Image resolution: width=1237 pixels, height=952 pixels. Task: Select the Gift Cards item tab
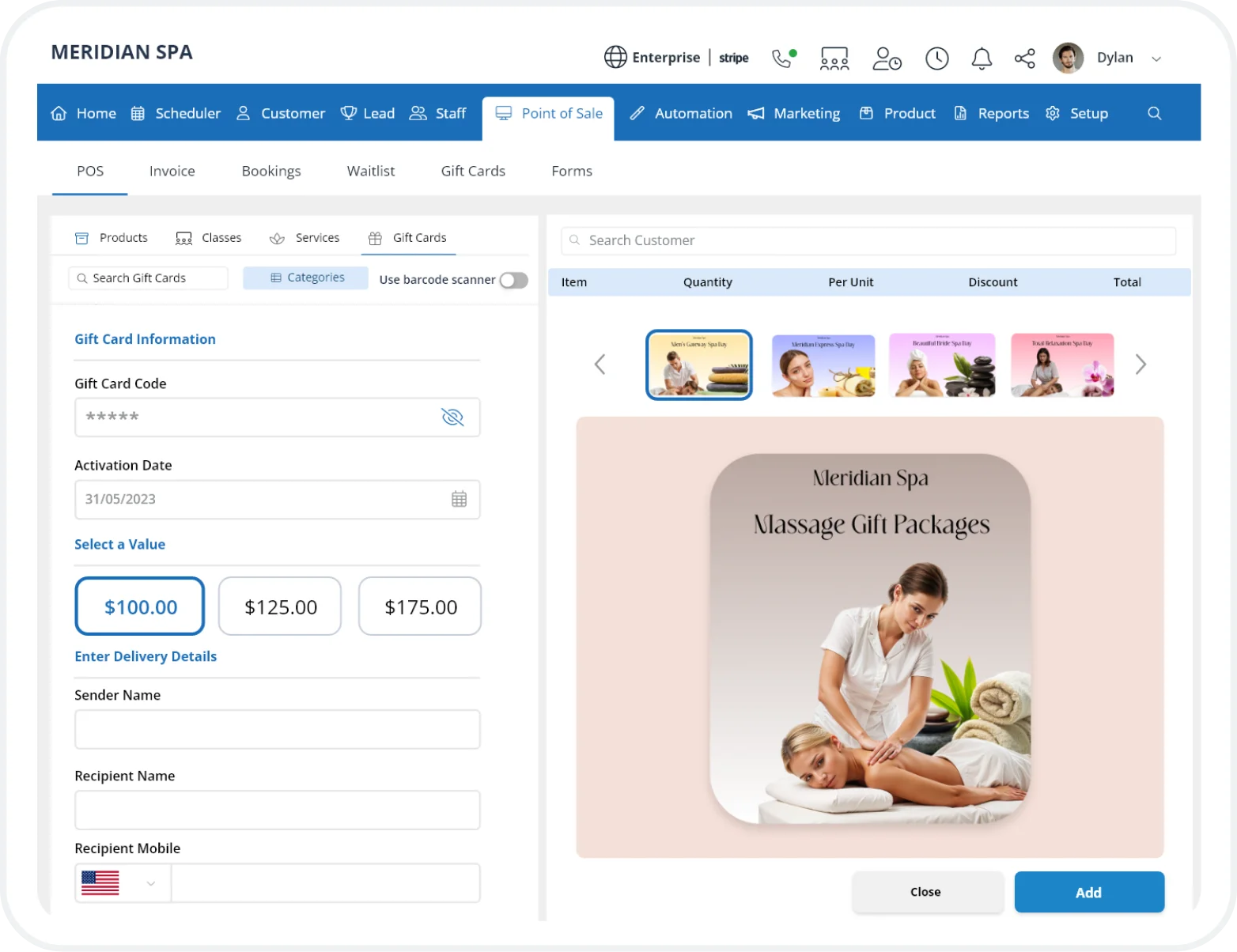(408, 237)
